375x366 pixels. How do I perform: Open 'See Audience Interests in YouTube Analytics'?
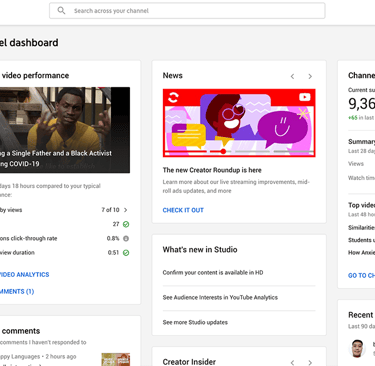pyautogui.click(x=220, y=297)
